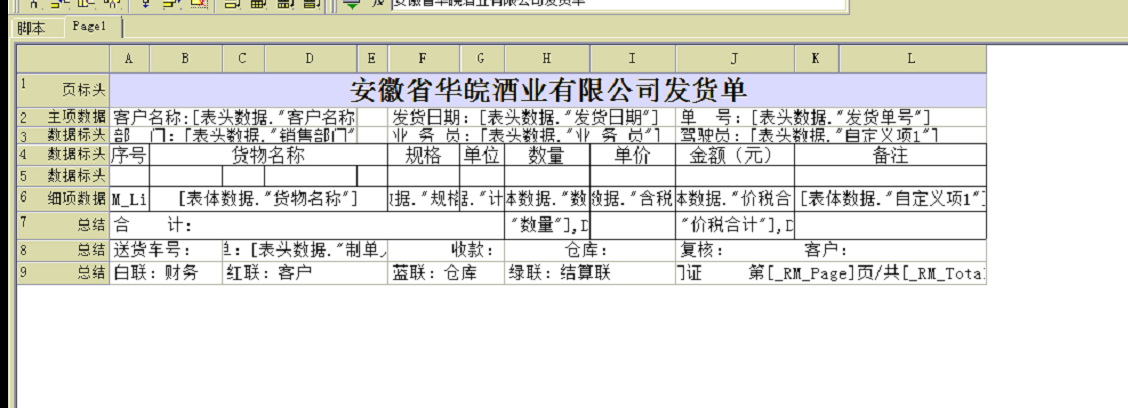Select row 3 数据标头 band header

tap(63, 135)
